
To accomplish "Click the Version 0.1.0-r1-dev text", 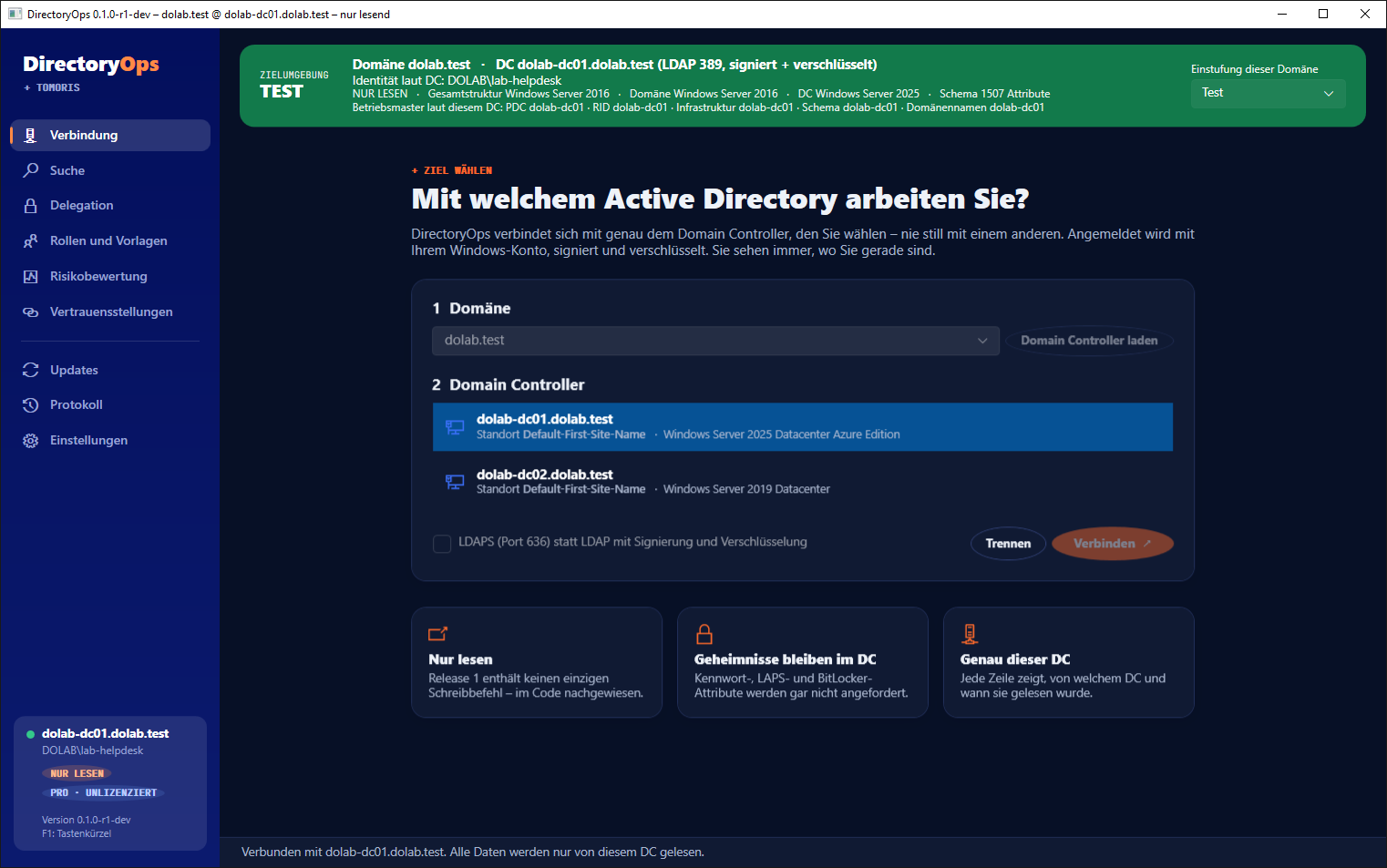I will coord(87,820).
